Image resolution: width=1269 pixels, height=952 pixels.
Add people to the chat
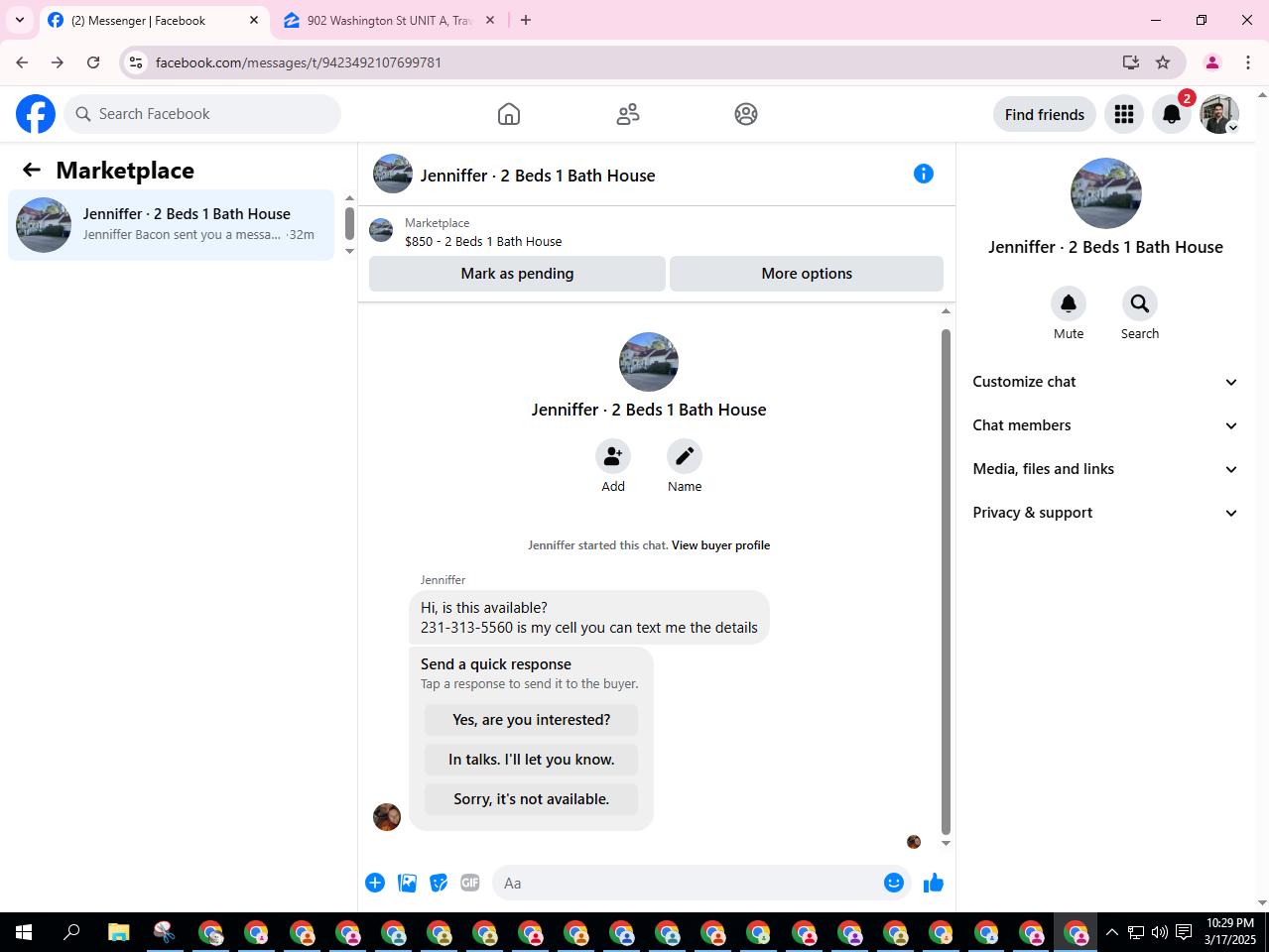tap(613, 456)
